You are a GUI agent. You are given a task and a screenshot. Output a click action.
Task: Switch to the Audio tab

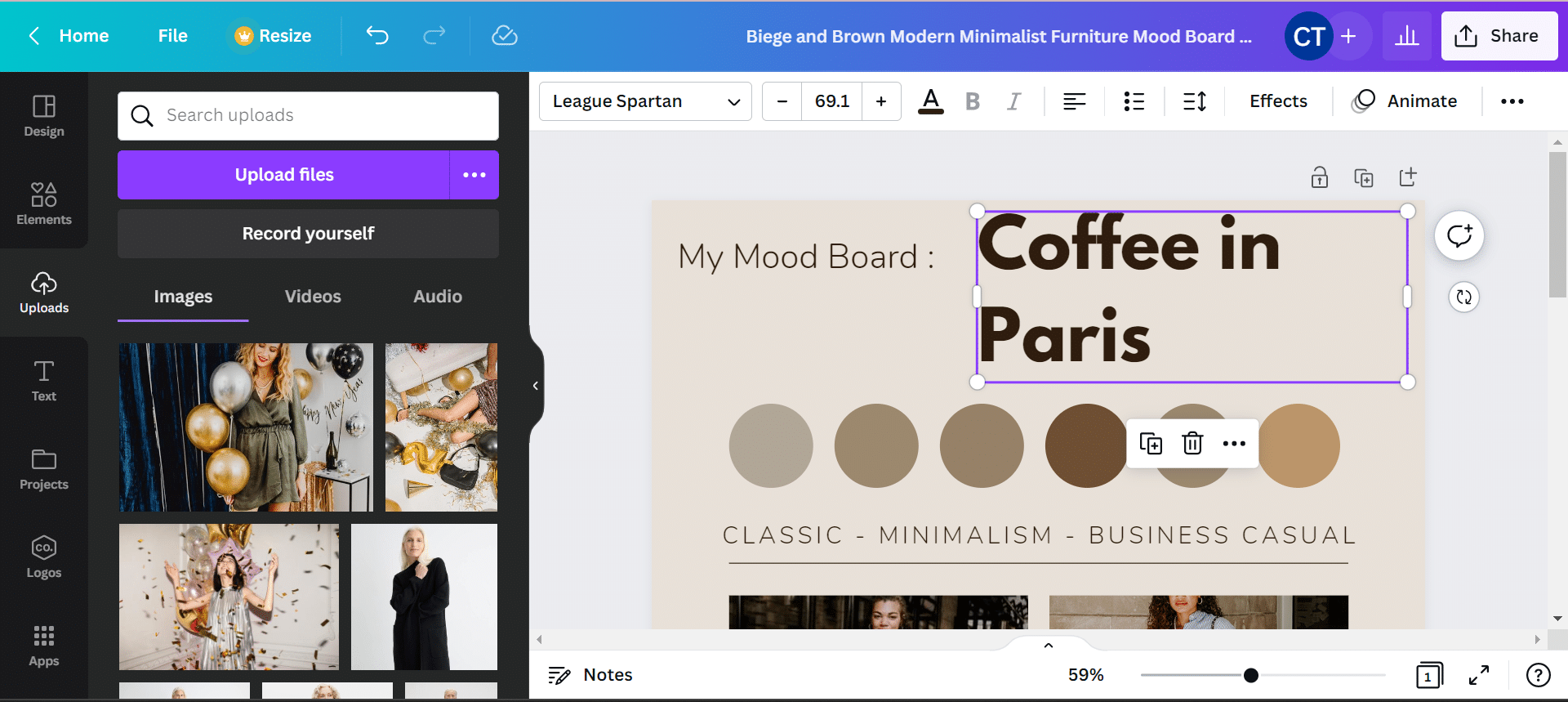click(438, 297)
